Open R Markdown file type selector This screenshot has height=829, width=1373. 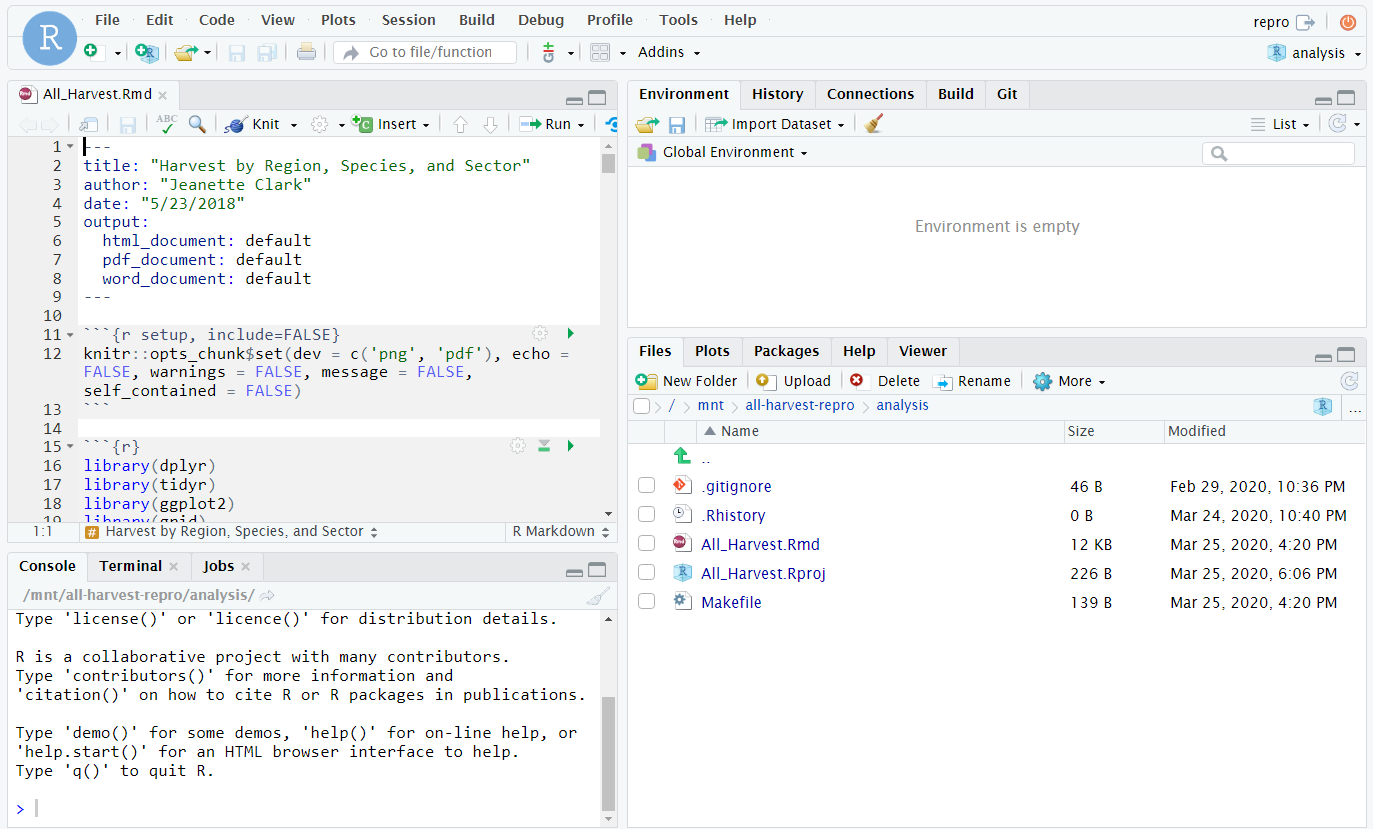point(559,531)
